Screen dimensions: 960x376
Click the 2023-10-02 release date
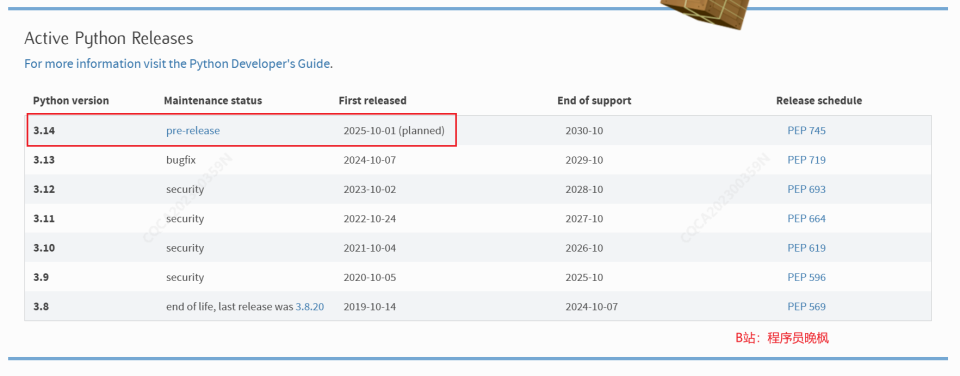click(x=370, y=189)
